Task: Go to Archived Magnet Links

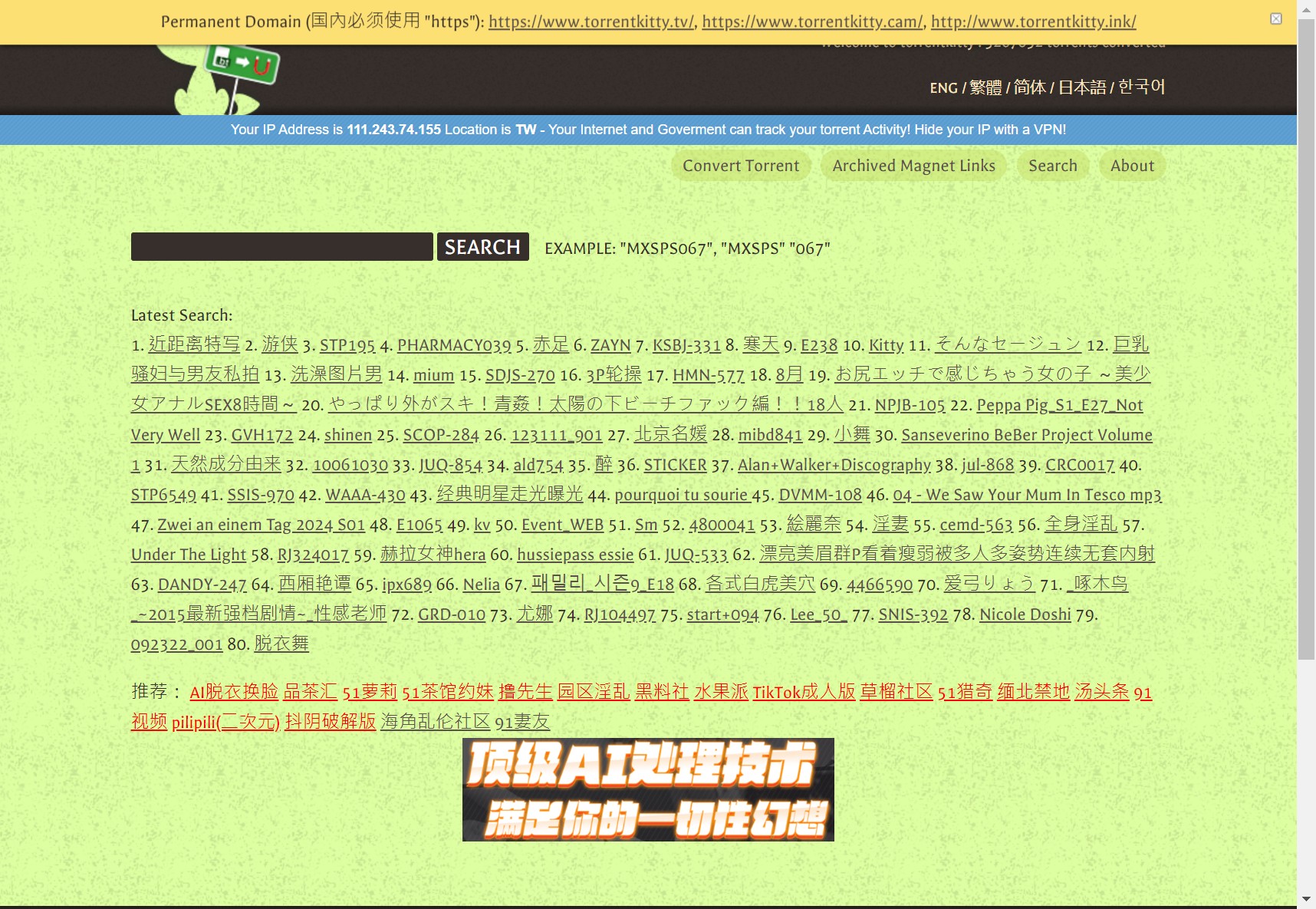Action: click(x=913, y=166)
